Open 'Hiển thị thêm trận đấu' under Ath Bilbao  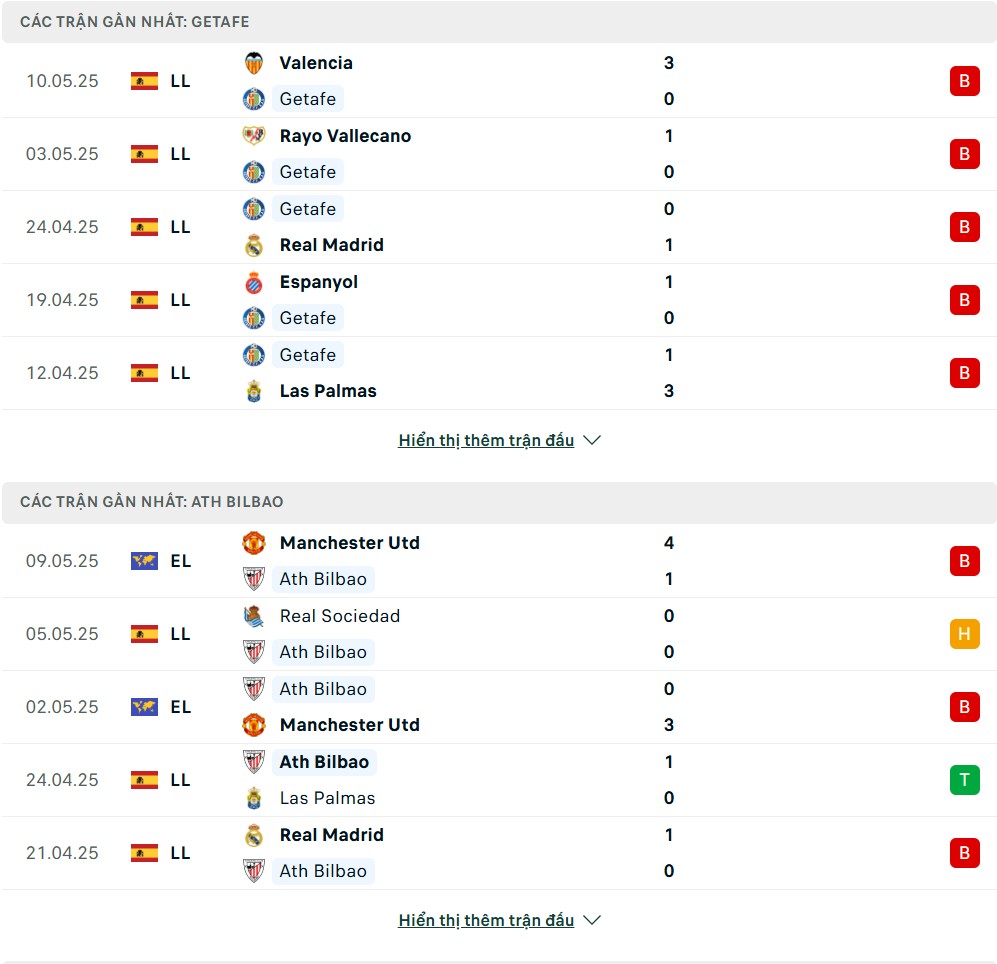tap(486, 920)
